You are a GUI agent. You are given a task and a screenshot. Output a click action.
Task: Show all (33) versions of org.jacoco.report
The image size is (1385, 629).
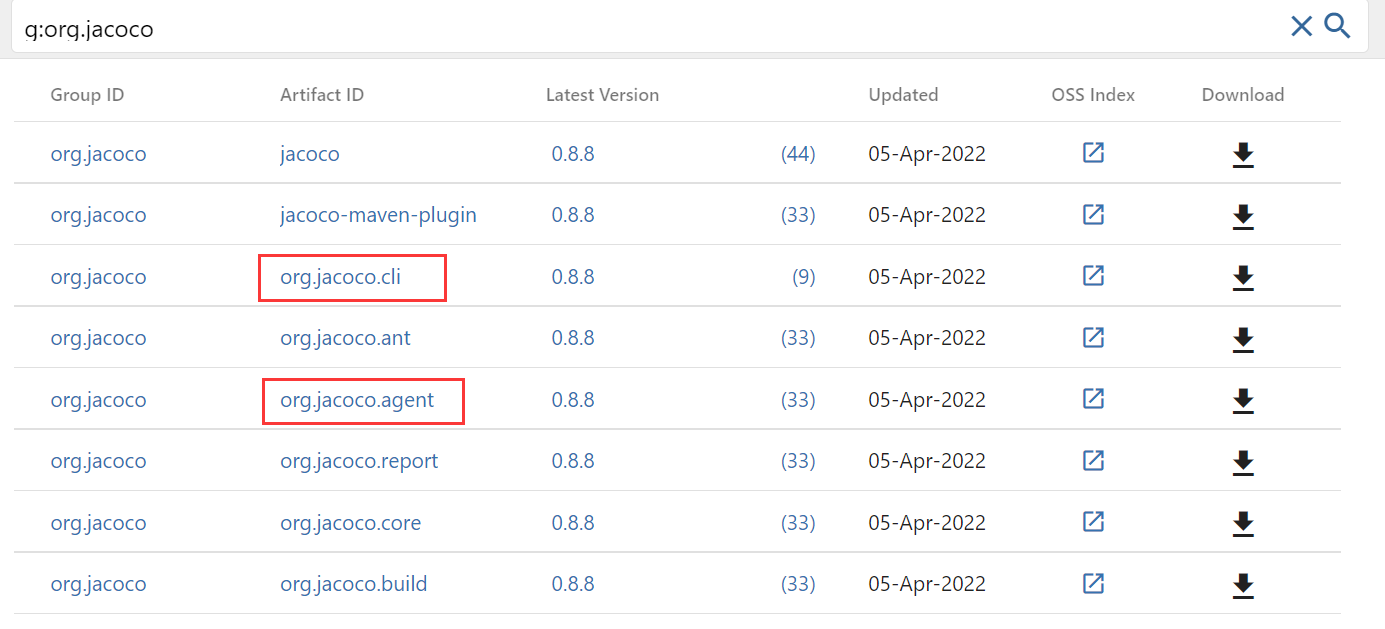[798, 461]
